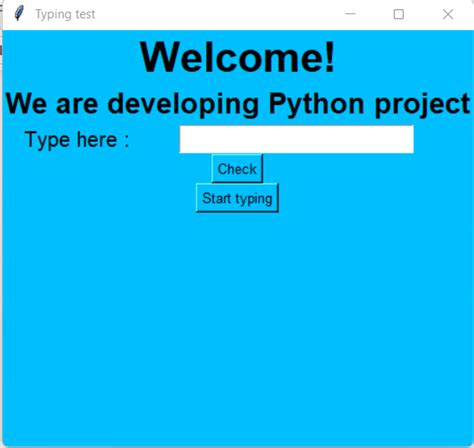Close the Typing test window

(448, 14)
